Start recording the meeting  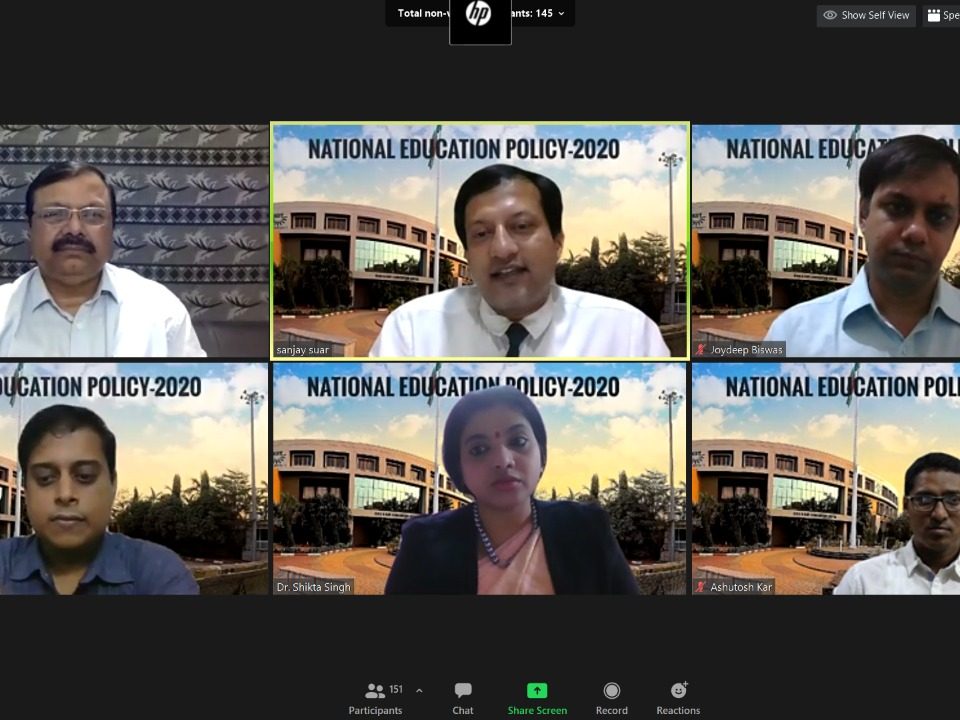(612, 697)
